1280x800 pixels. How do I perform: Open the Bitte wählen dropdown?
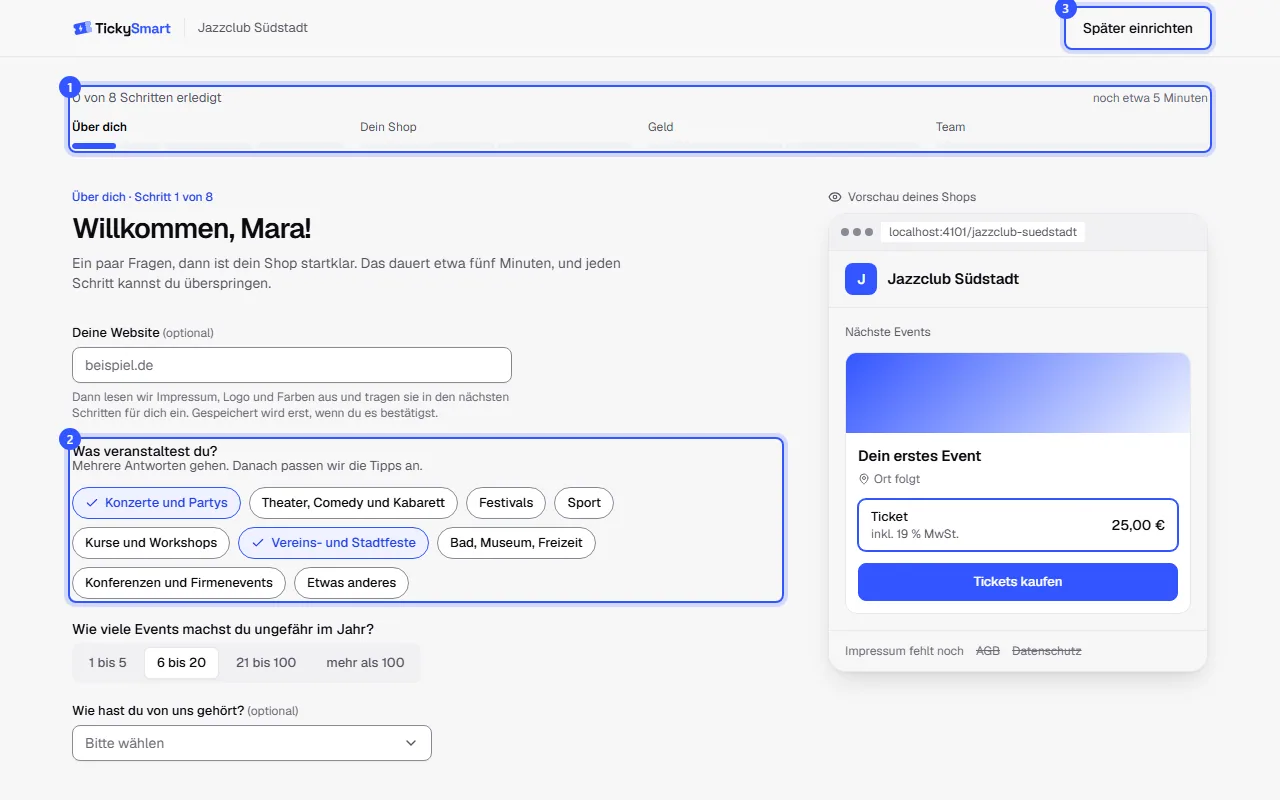tap(252, 743)
